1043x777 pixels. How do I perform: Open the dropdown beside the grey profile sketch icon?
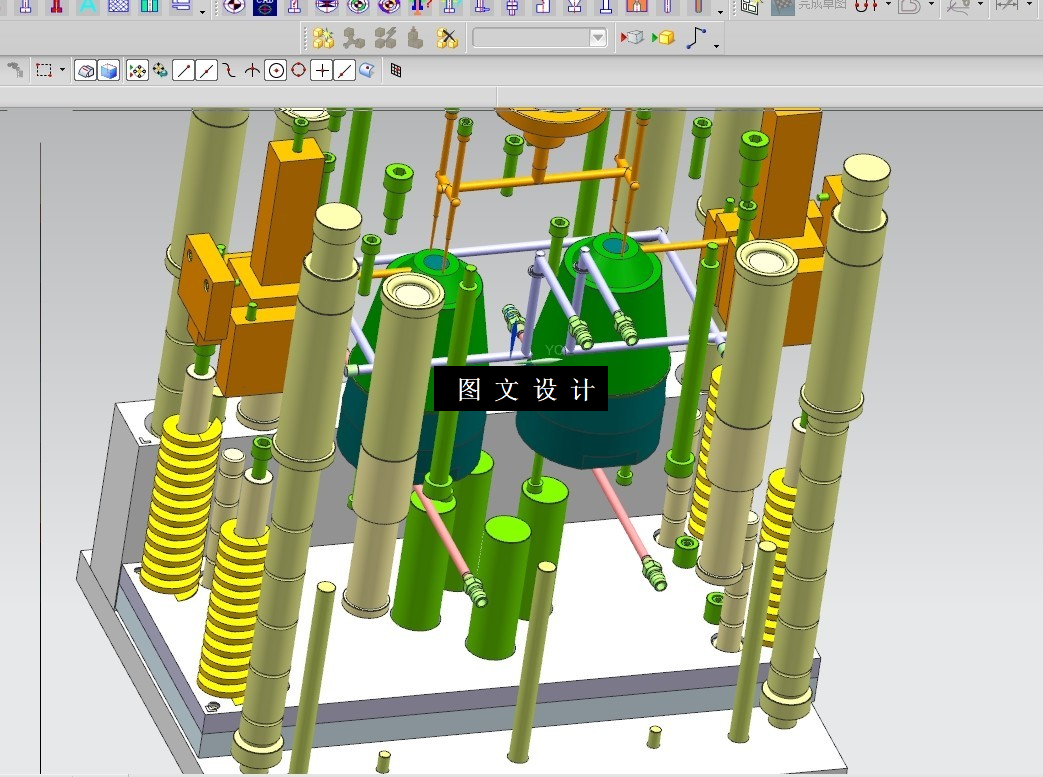pos(932,5)
